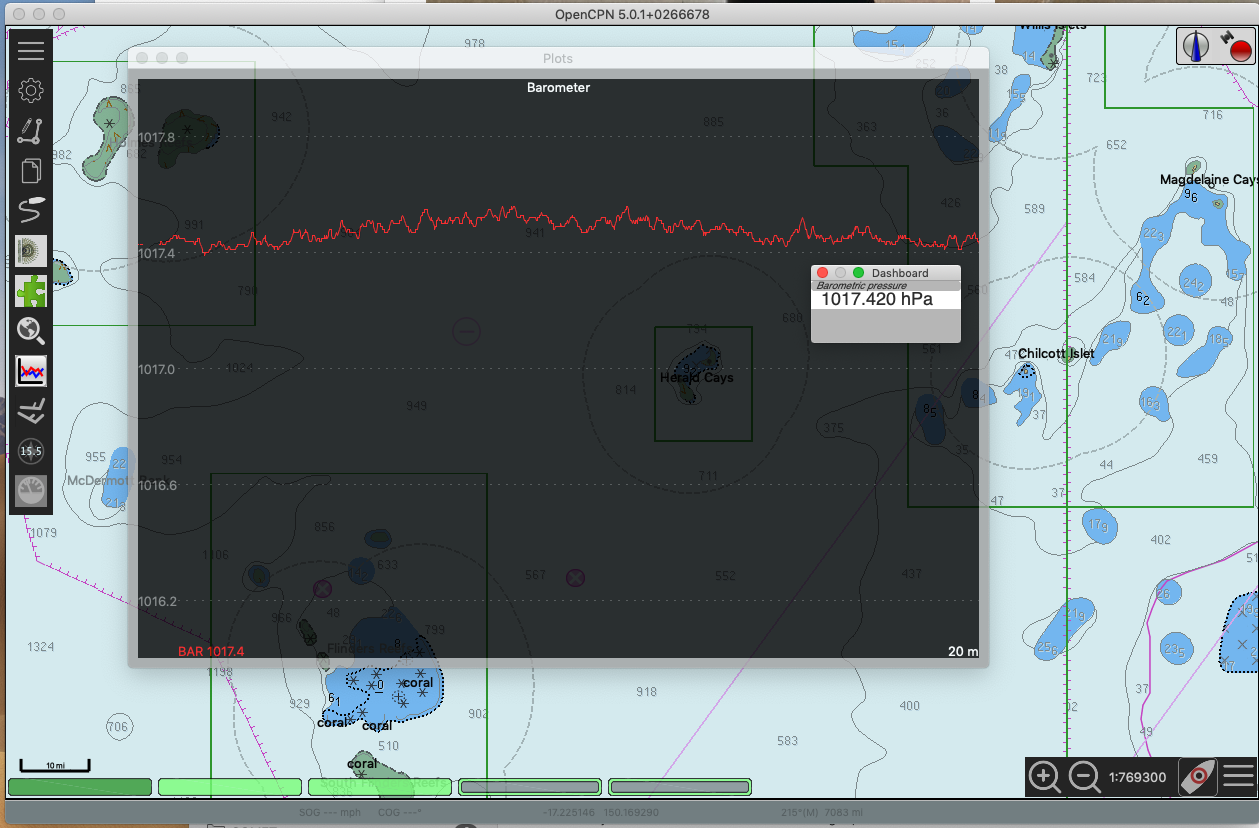1259x828 pixels.
Task: Click the globe with magnifier icon
Action: click(31, 331)
